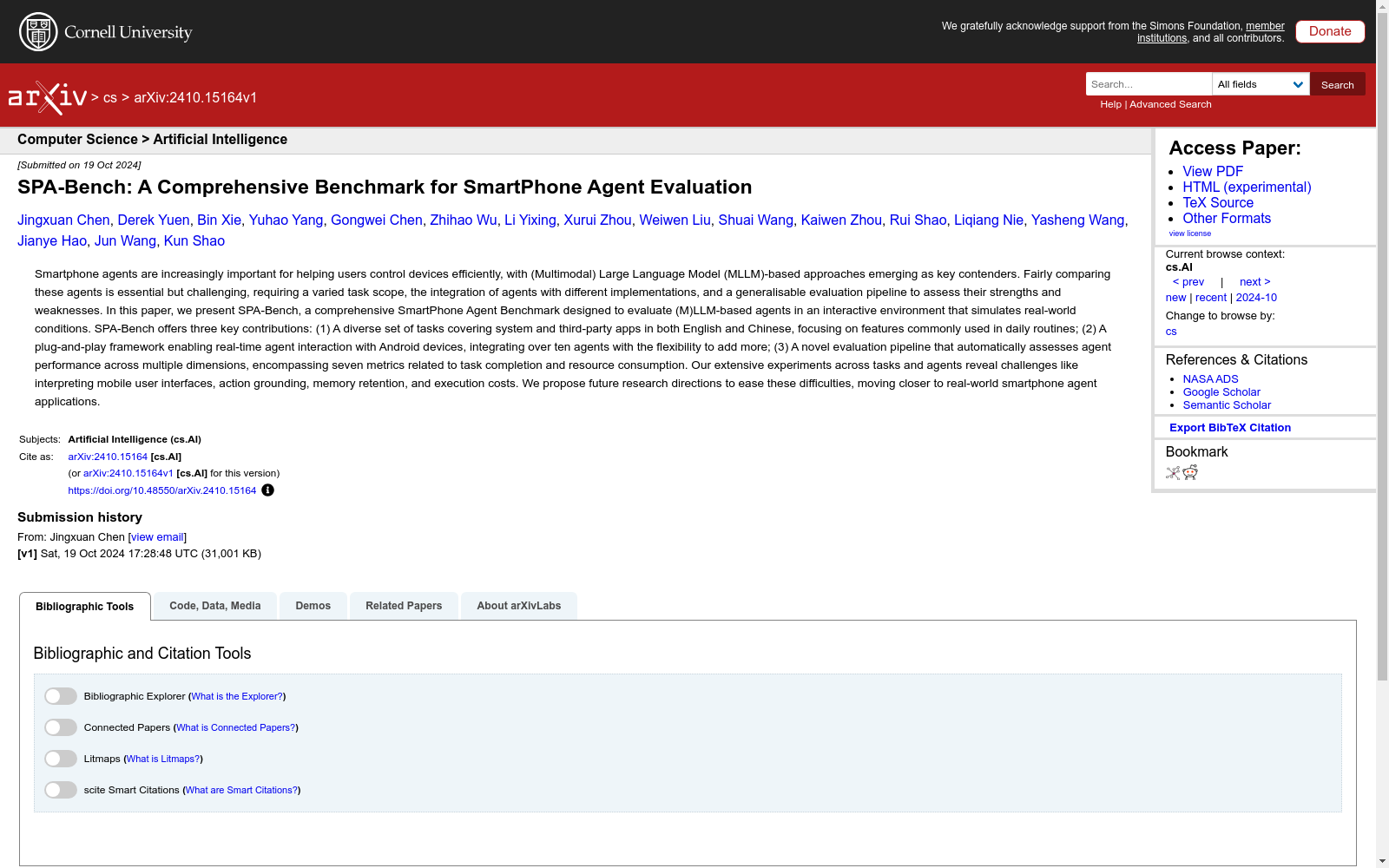Bookmark paper on BibSonomy icon
The image size is (1389, 868).
click(x=1173, y=473)
